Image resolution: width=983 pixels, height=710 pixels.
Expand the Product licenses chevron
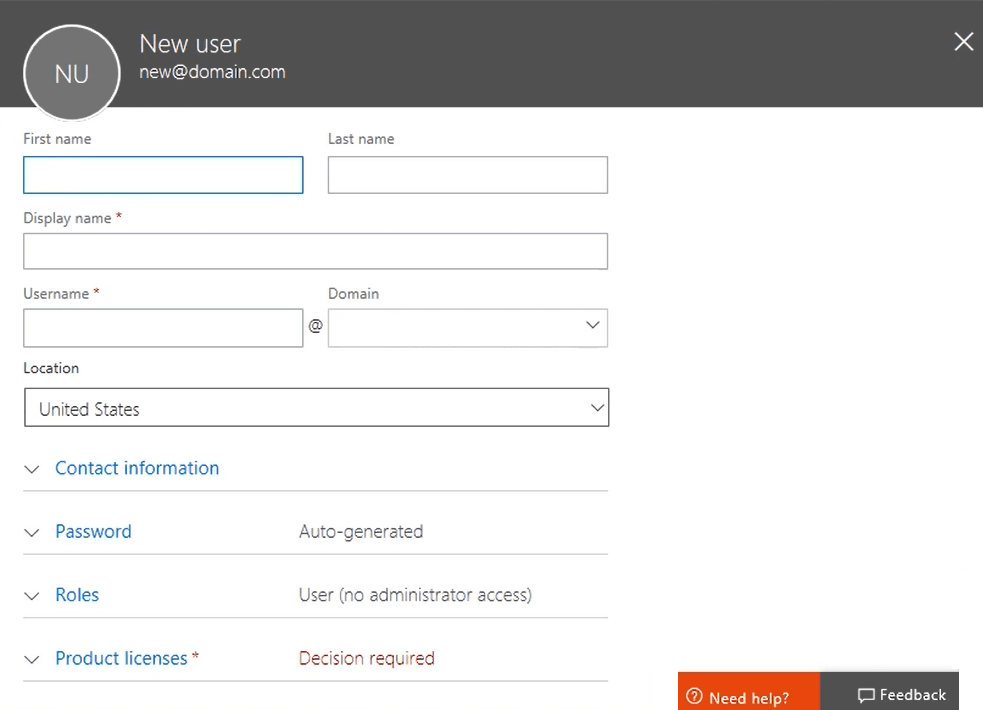(32, 659)
